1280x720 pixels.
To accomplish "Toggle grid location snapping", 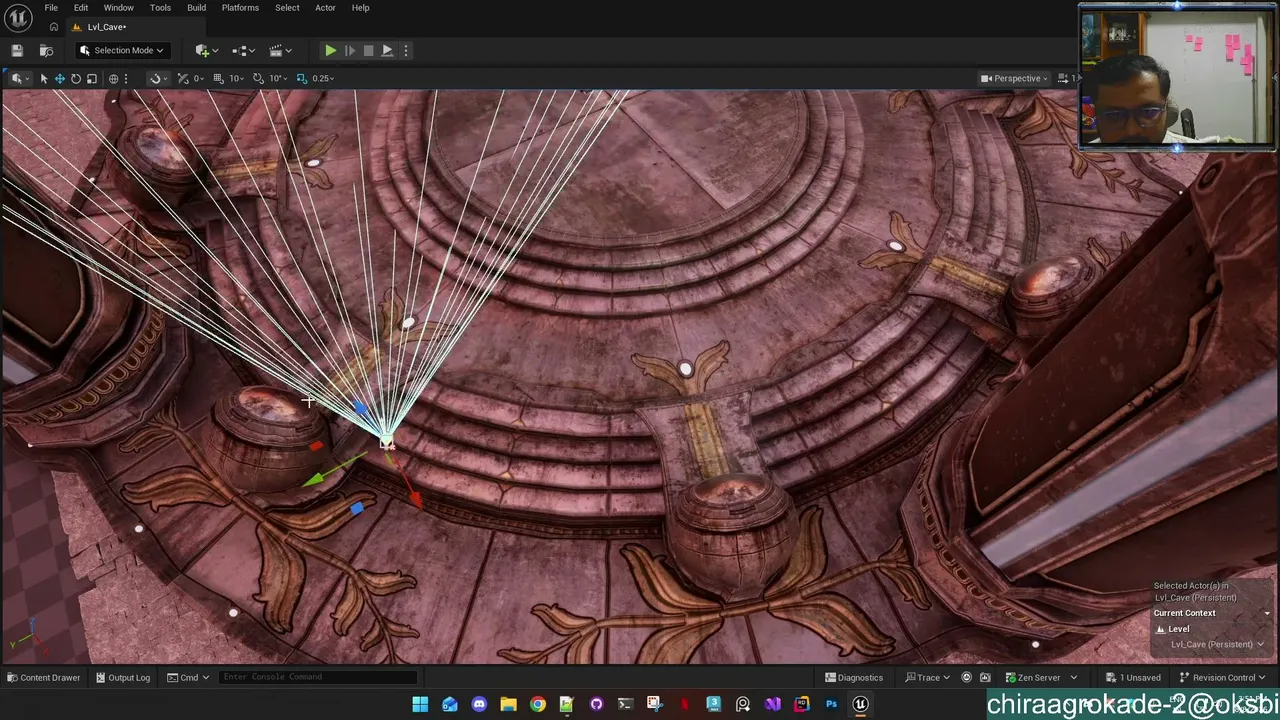I will pyautogui.click(x=219, y=78).
